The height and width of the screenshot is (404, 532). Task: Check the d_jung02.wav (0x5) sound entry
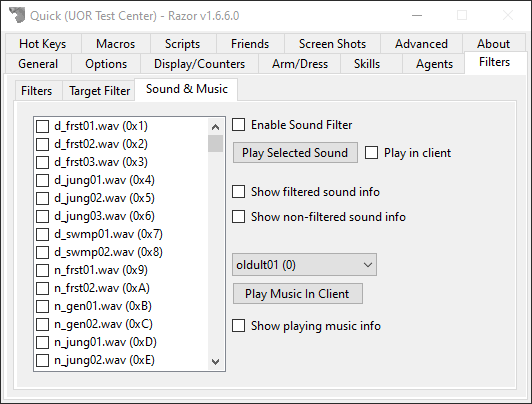pos(42,198)
